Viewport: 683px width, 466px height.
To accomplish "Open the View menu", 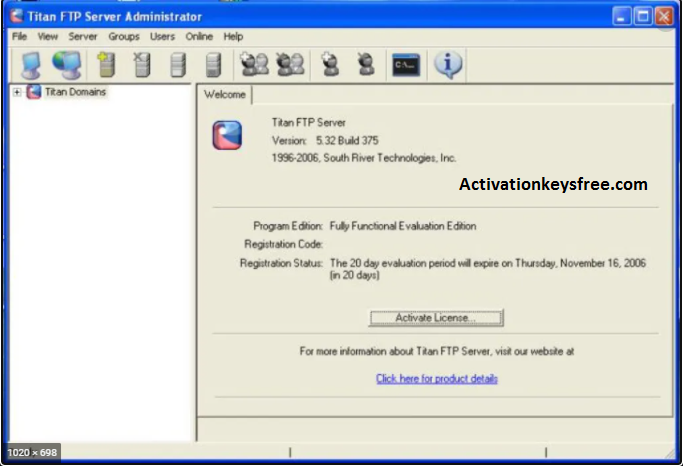I will (x=47, y=37).
